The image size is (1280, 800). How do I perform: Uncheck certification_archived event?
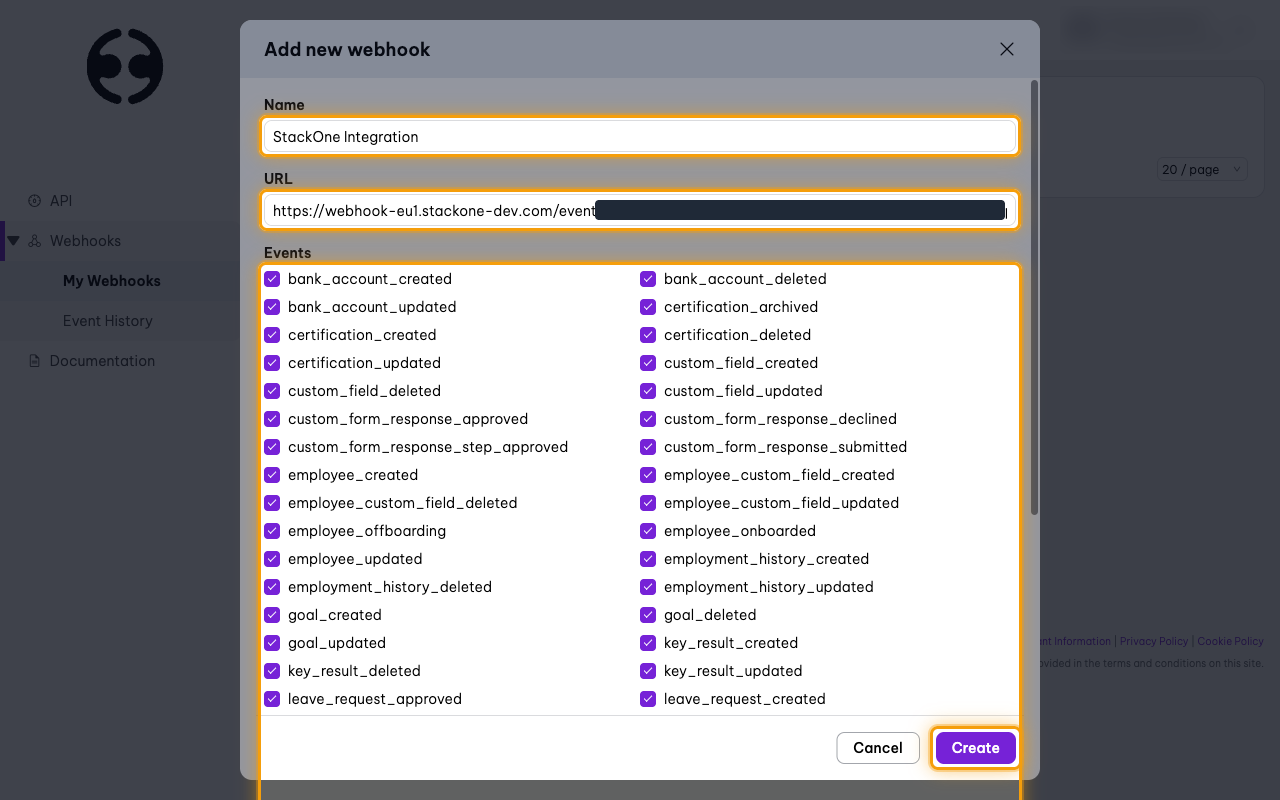coord(648,307)
